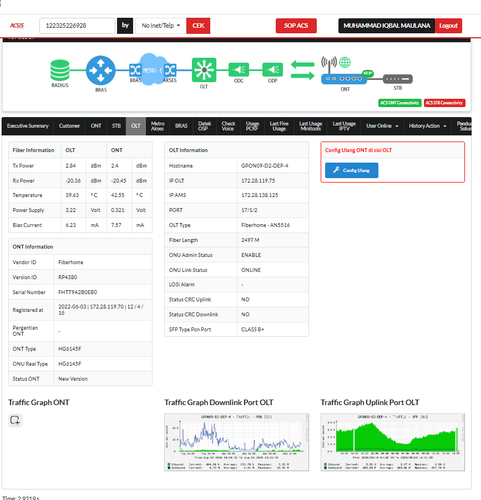Viewport: 481px width, 500px height.
Task: Click the IP OLT value 172.28.119.75
Action: click(258, 181)
